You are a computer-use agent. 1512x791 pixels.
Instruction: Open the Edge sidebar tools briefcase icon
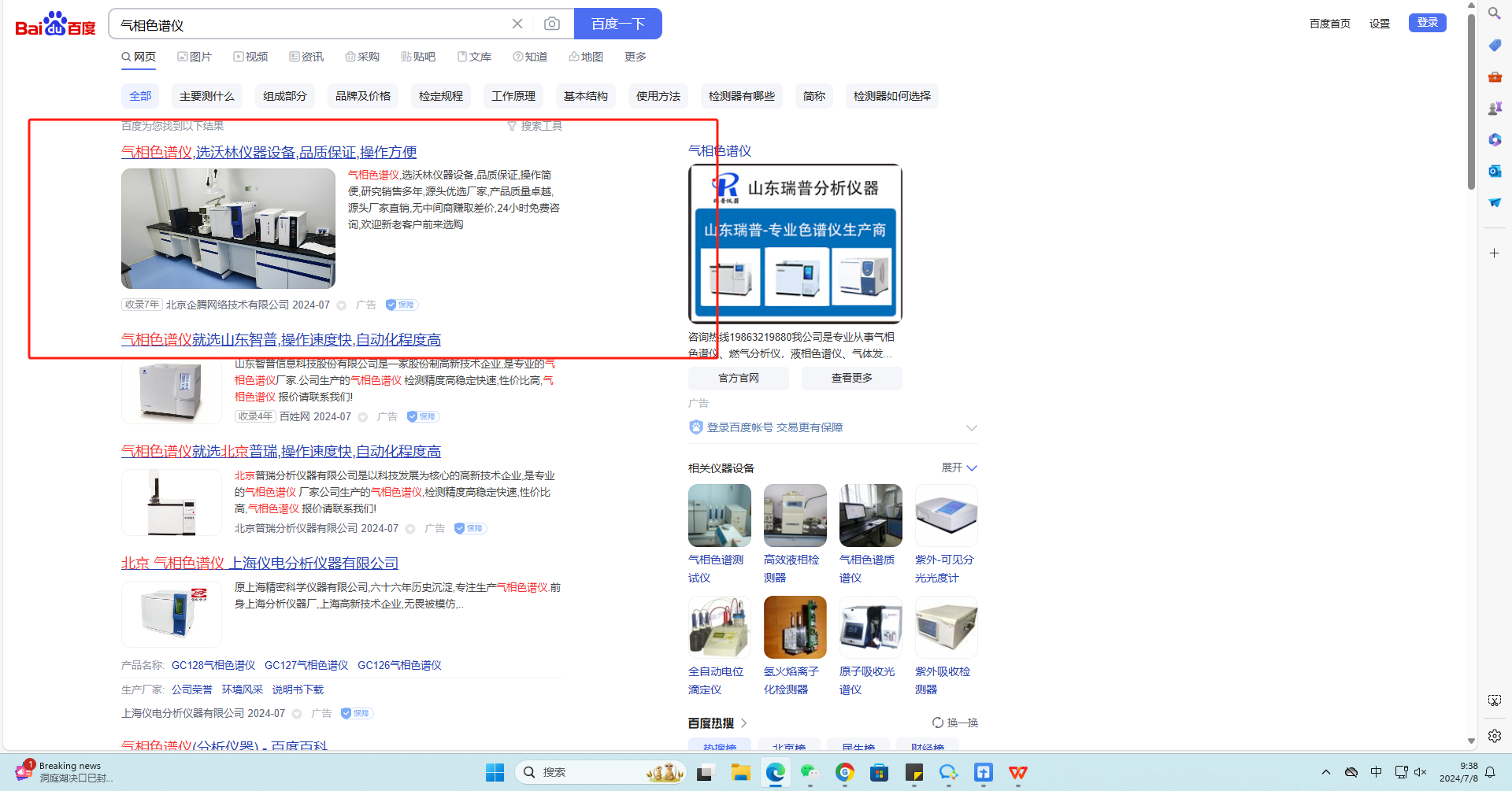coord(1495,76)
